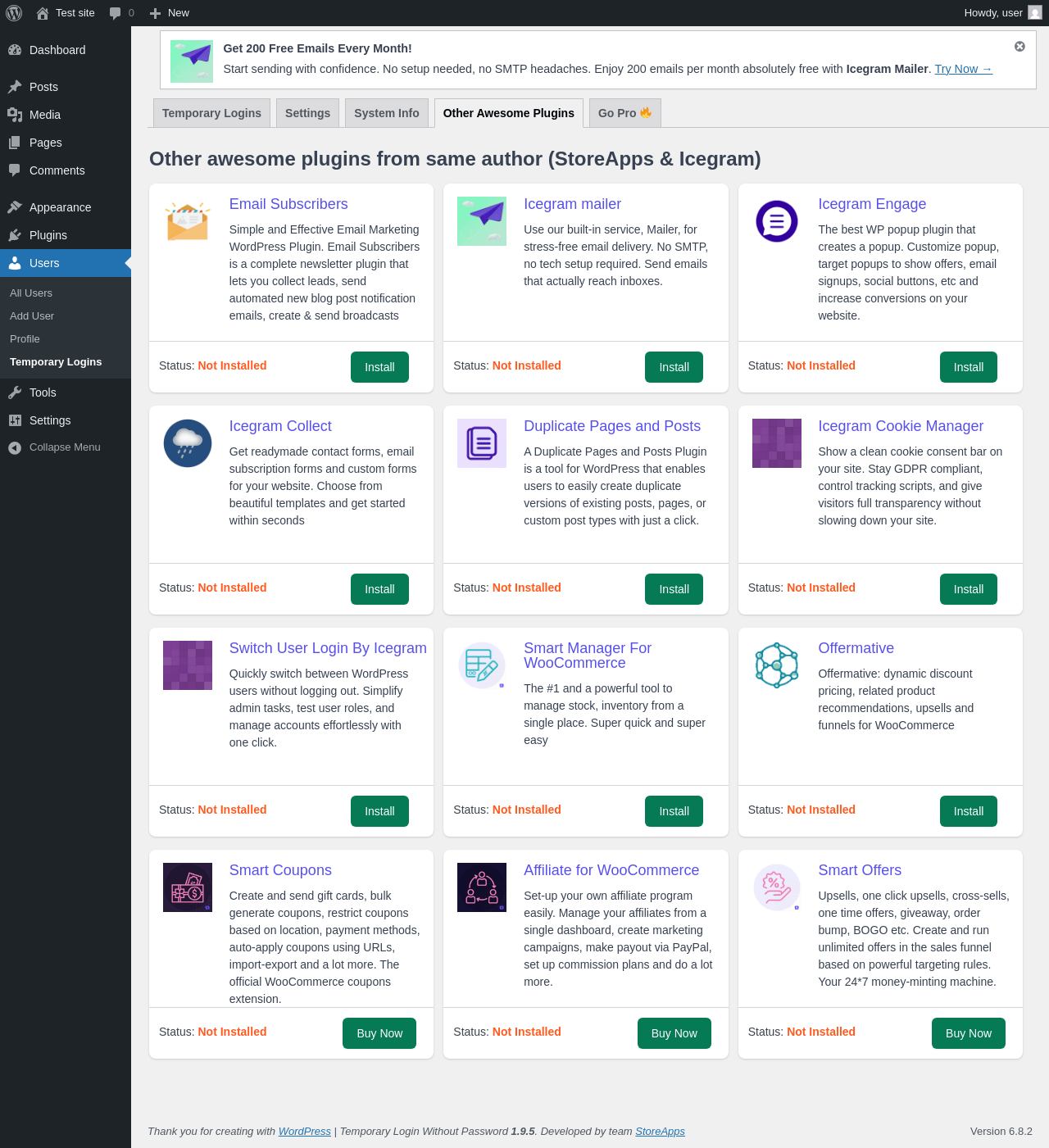Install the Offermative plugin
Screen dimensions: 1049x1148
point(969,811)
